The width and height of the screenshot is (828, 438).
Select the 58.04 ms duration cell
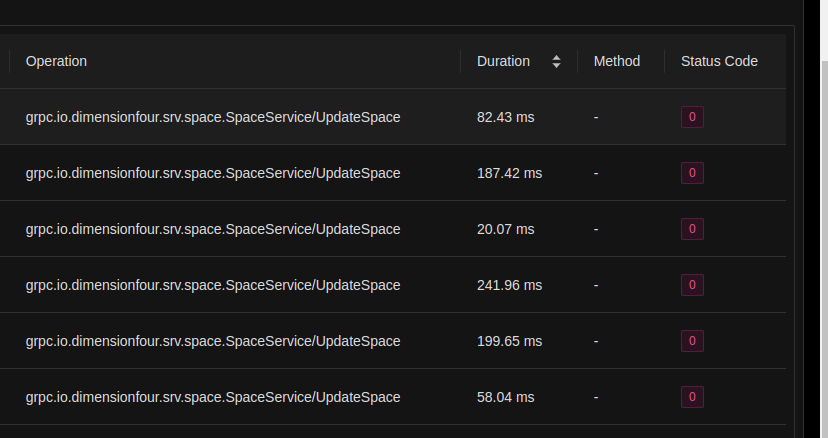coord(505,397)
